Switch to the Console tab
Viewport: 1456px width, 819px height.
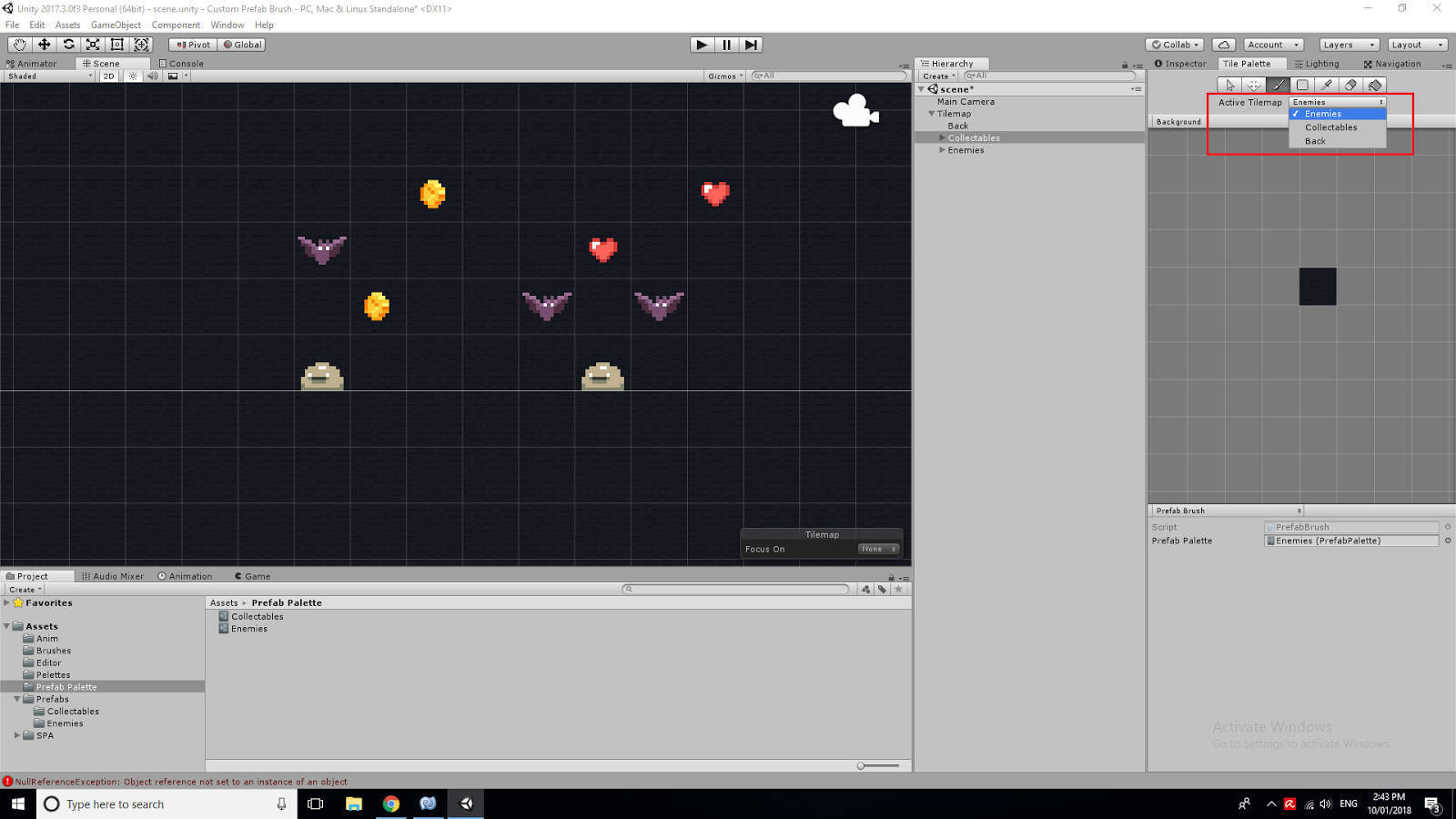tap(180, 63)
